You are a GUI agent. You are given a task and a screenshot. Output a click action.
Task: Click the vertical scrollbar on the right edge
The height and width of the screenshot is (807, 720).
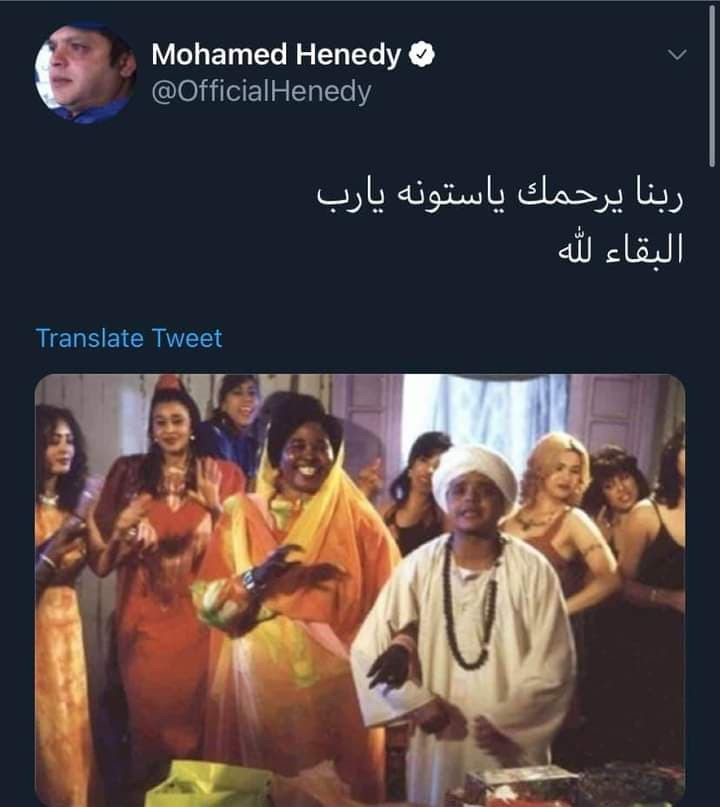click(x=712, y=87)
